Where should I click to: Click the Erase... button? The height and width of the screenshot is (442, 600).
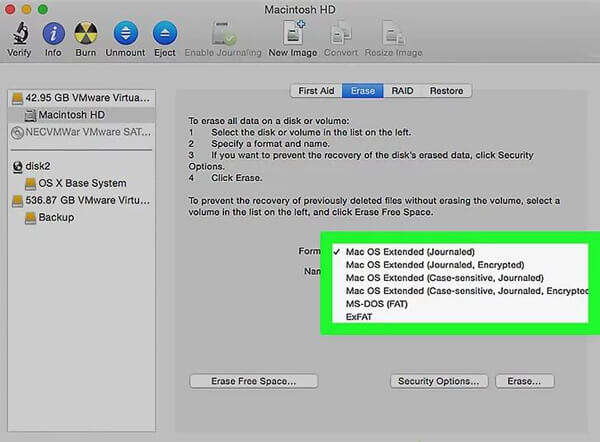[523, 381]
